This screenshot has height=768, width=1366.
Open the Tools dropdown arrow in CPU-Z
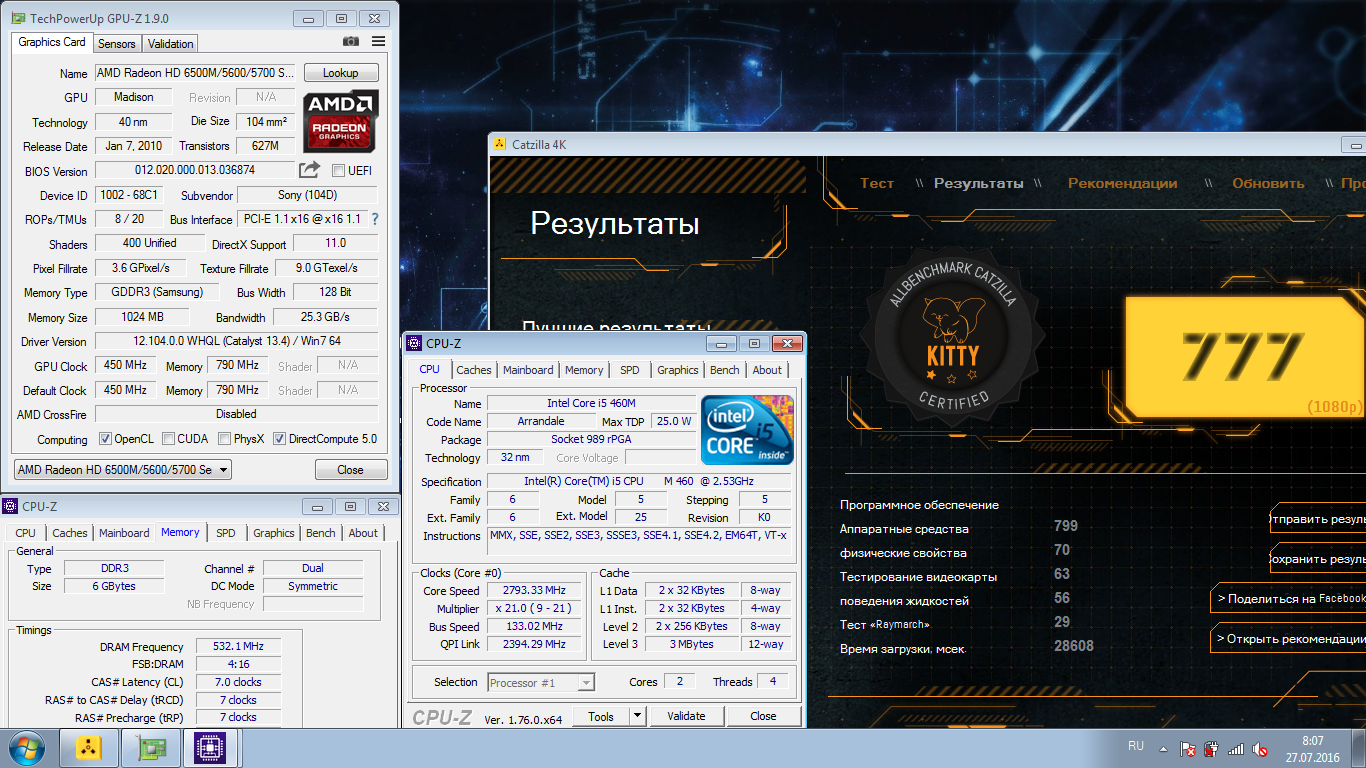(637, 716)
